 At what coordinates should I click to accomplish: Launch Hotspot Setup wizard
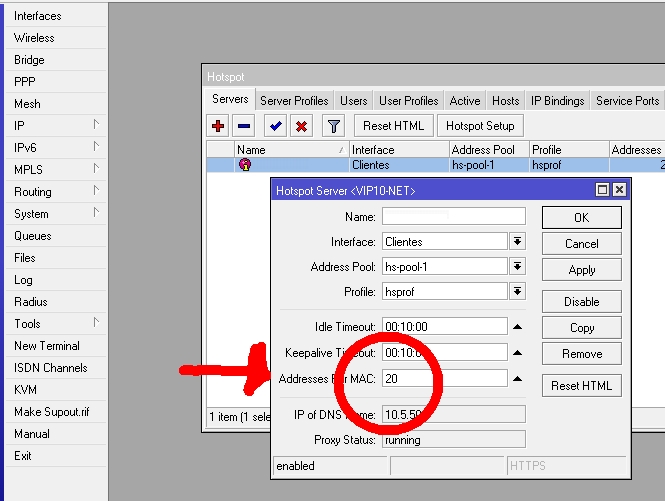[480, 126]
